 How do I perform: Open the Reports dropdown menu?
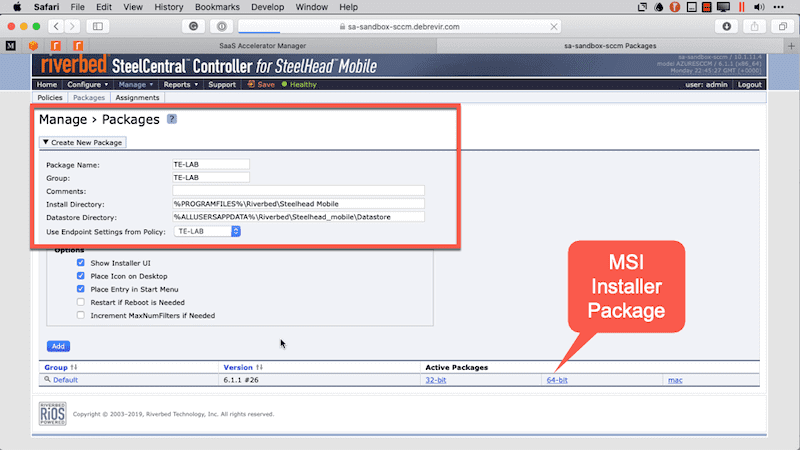181,85
